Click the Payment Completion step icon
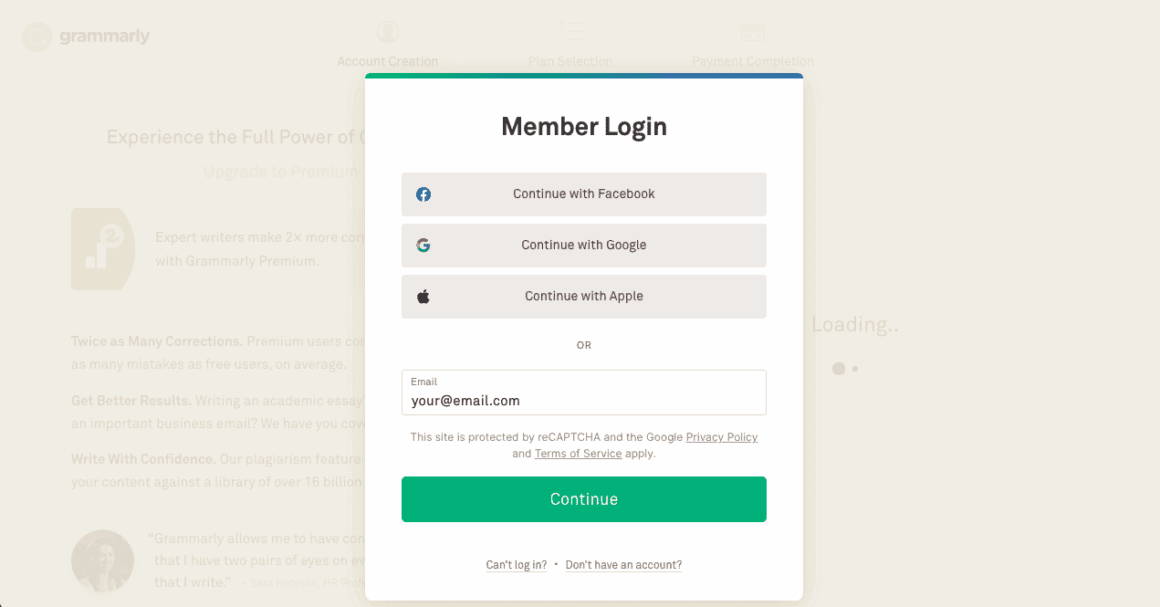This screenshot has height=607, width=1160. [752, 33]
